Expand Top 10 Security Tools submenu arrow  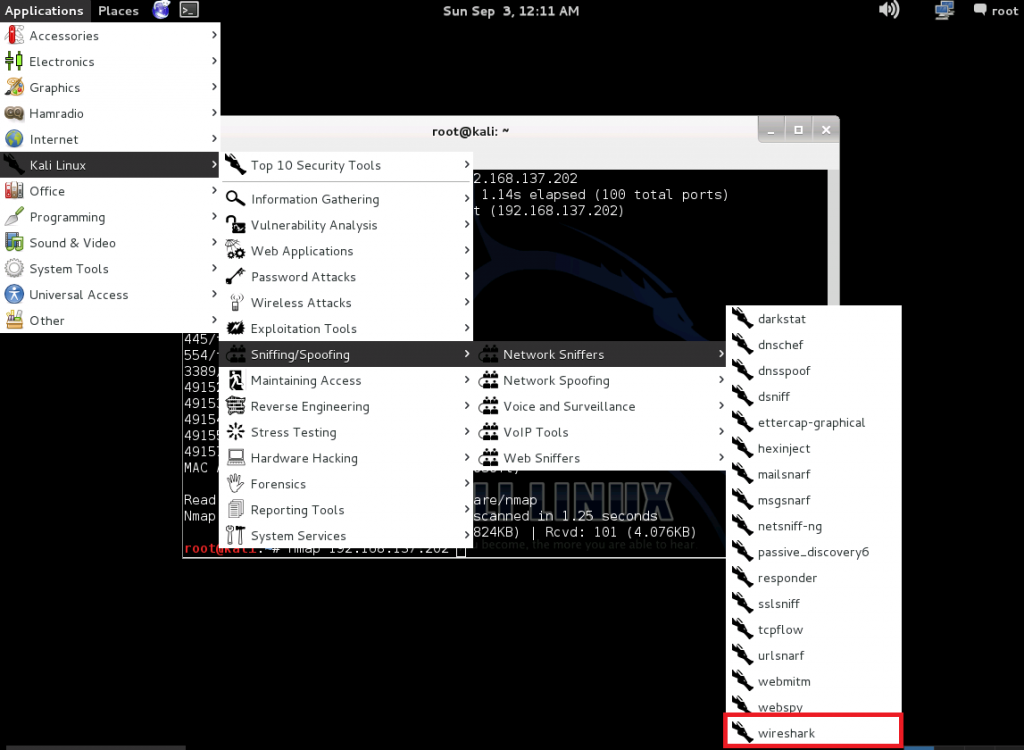pos(467,165)
